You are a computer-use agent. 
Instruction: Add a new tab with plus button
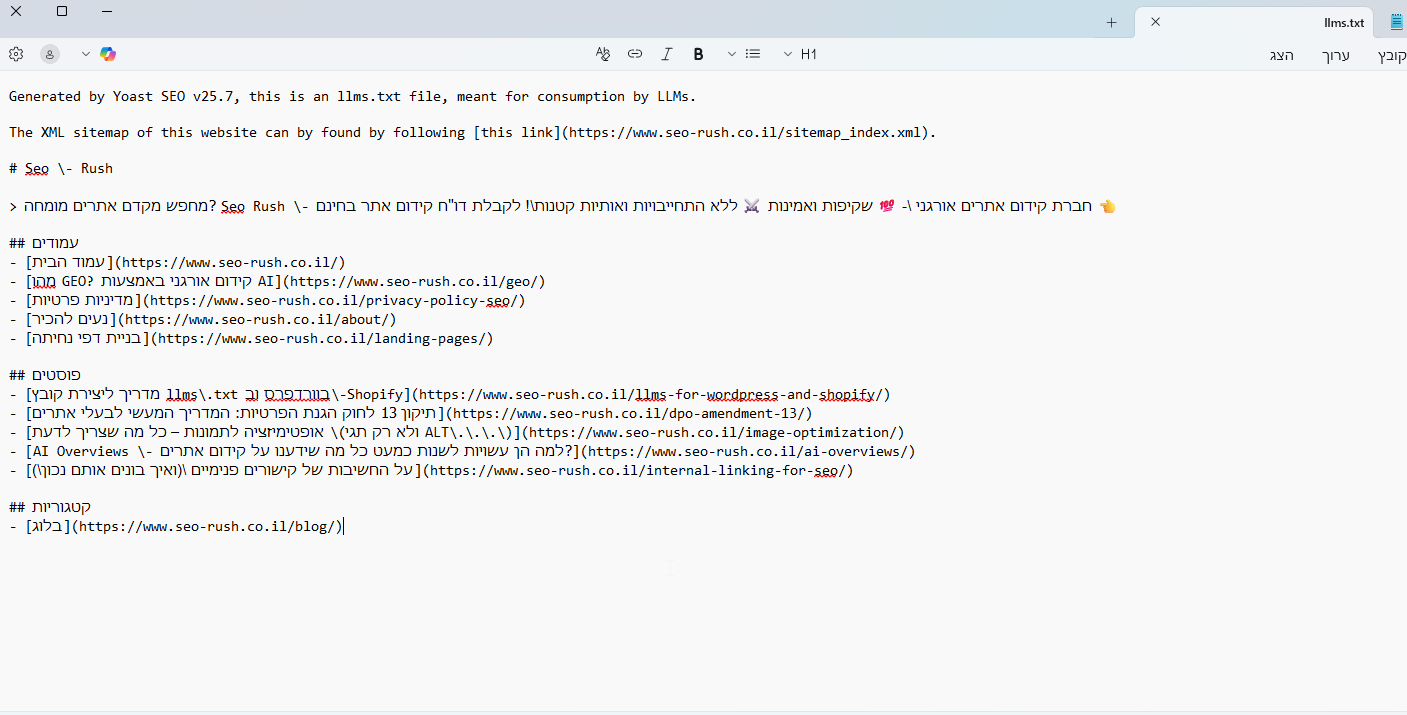(1111, 22)
